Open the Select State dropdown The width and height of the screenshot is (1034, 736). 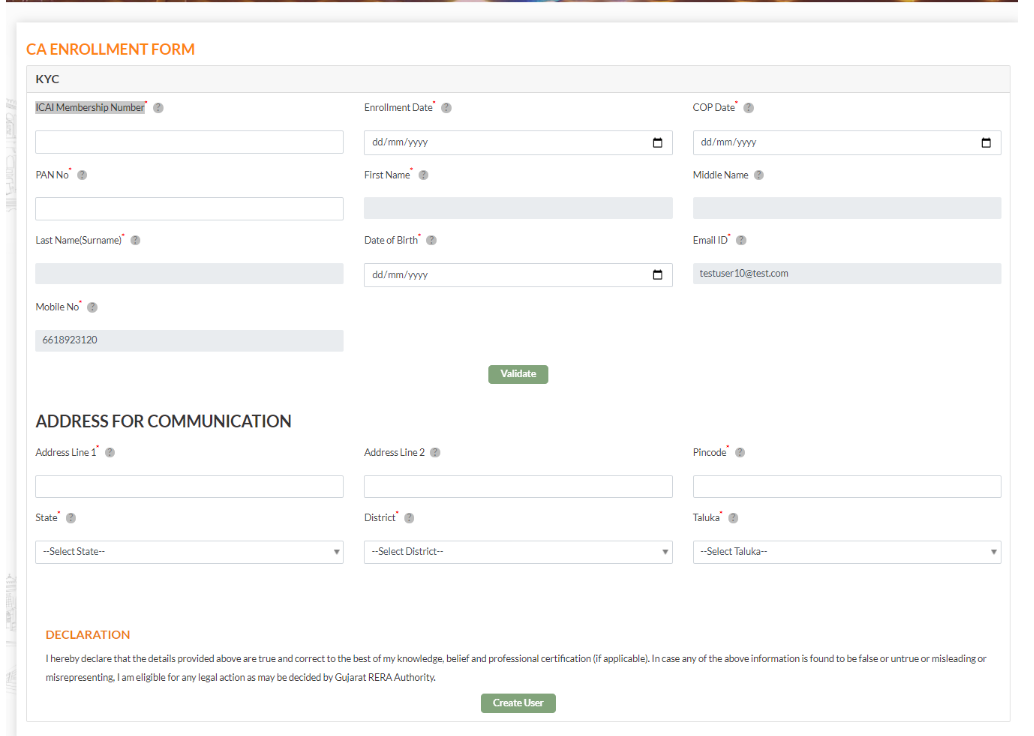click(189, 552)
